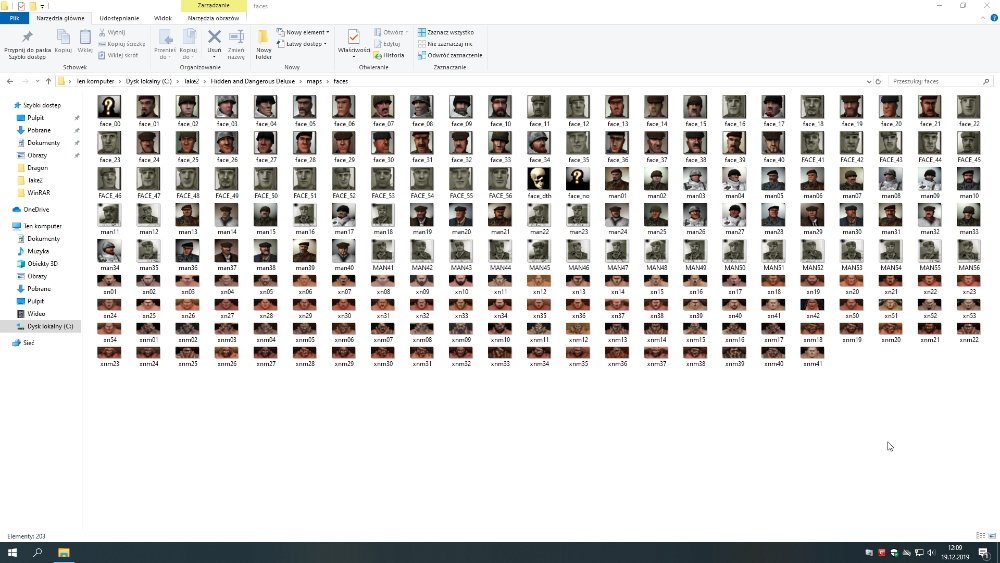Click Zaznacz wszystko to select all
Image resolution: width=1000 pixels, height=563 pixels.
tap(449, 32)
